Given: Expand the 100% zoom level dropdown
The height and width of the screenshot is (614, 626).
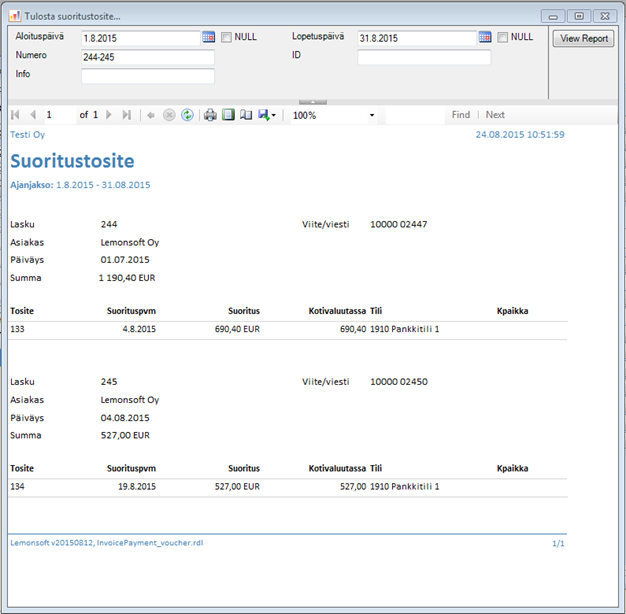Looking at the screenshot, I should [x=372, y=115].
